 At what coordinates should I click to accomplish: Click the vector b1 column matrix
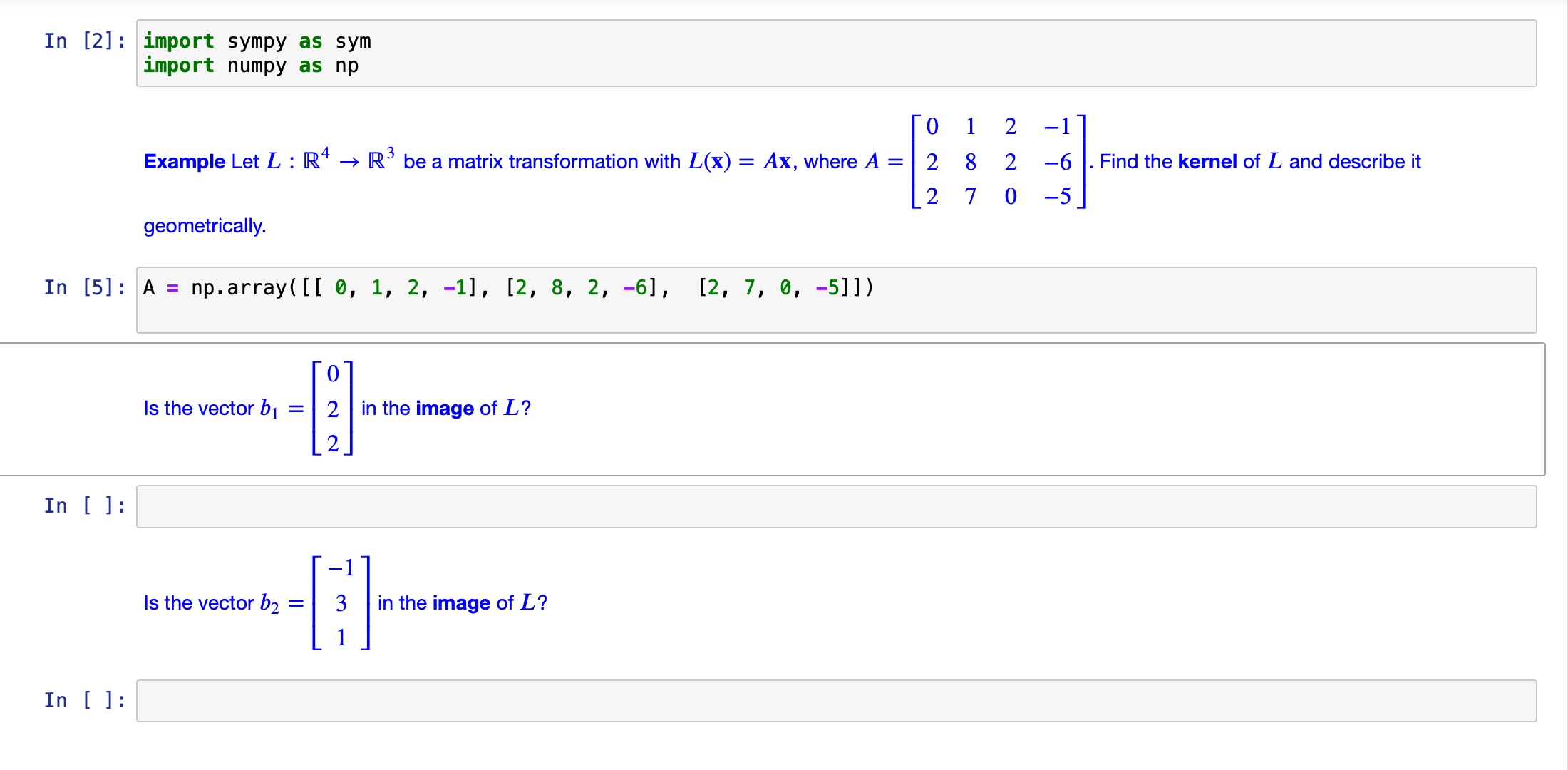coord(332,409)
